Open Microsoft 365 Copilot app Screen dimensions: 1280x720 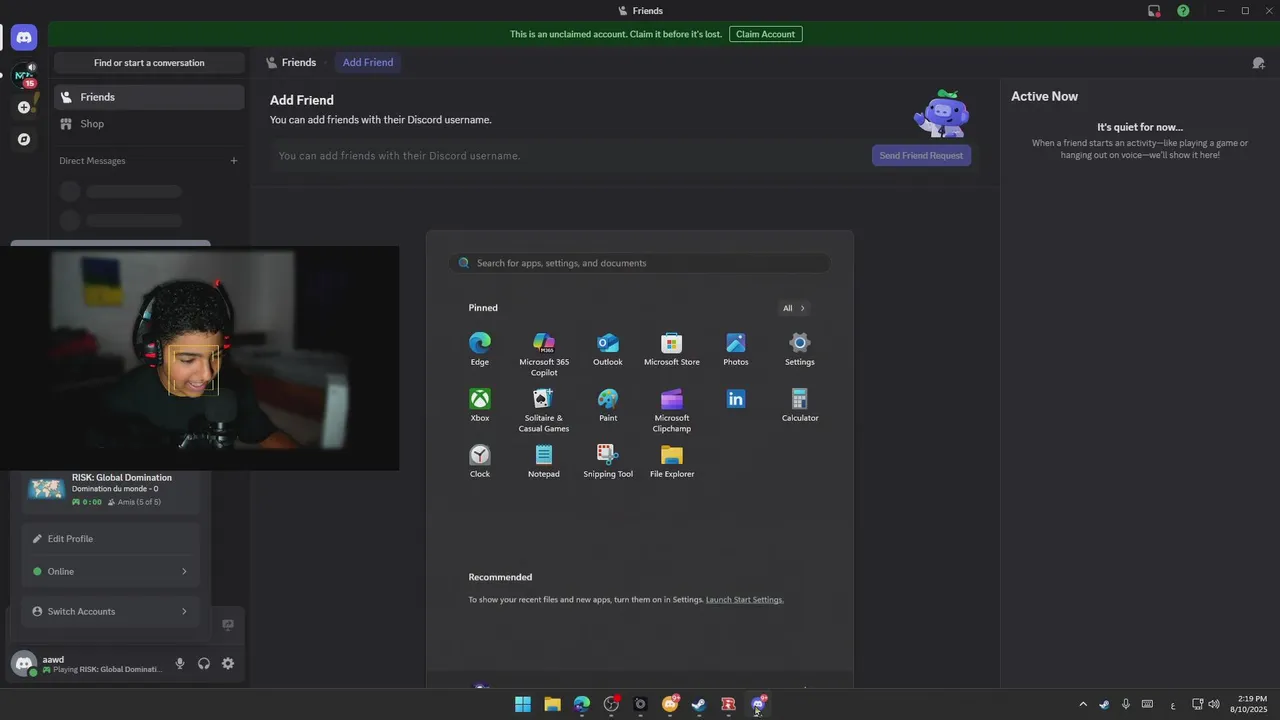(x=544, y=355)
